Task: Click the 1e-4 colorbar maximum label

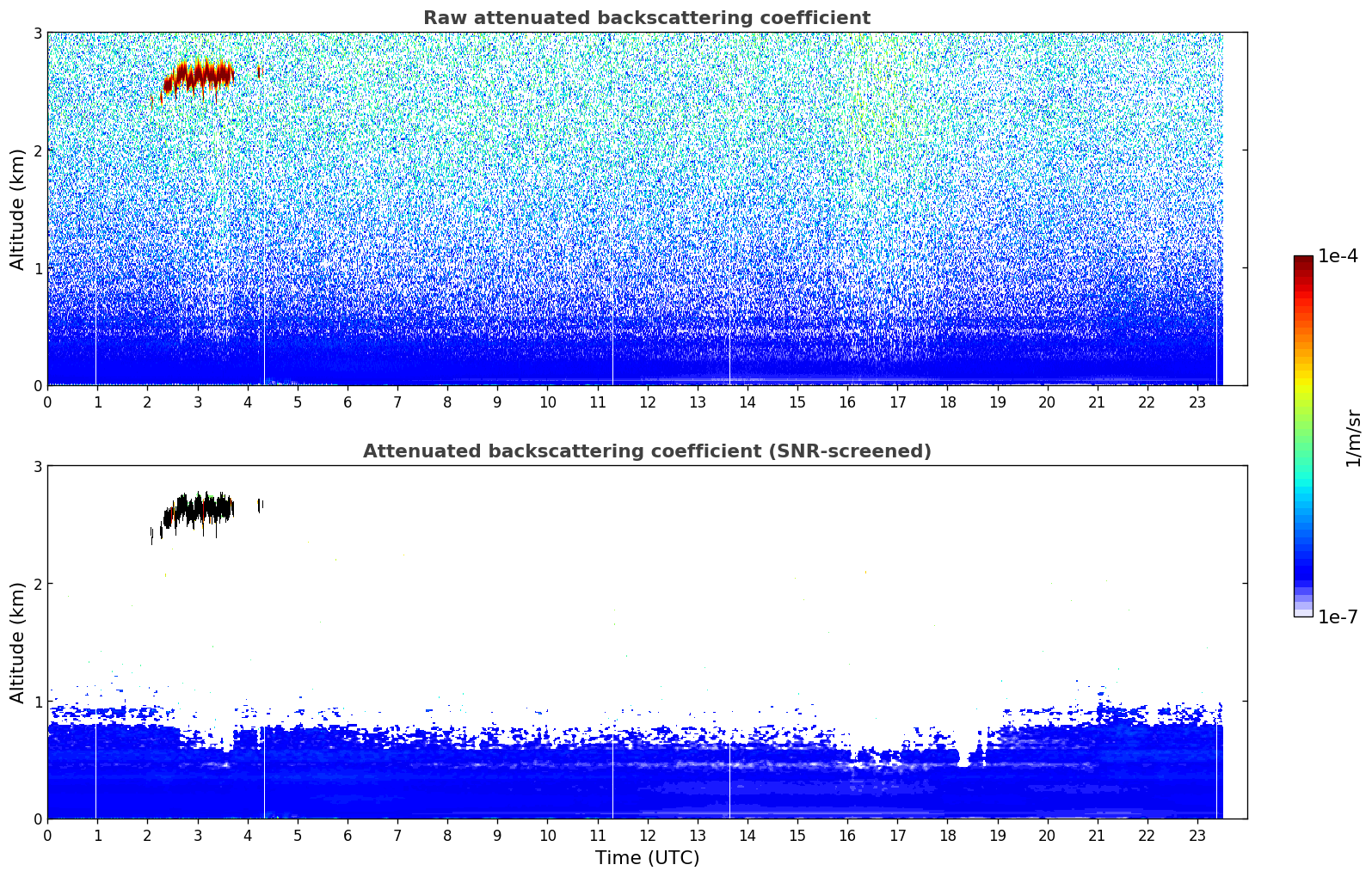Action: tap(1338, 256)
